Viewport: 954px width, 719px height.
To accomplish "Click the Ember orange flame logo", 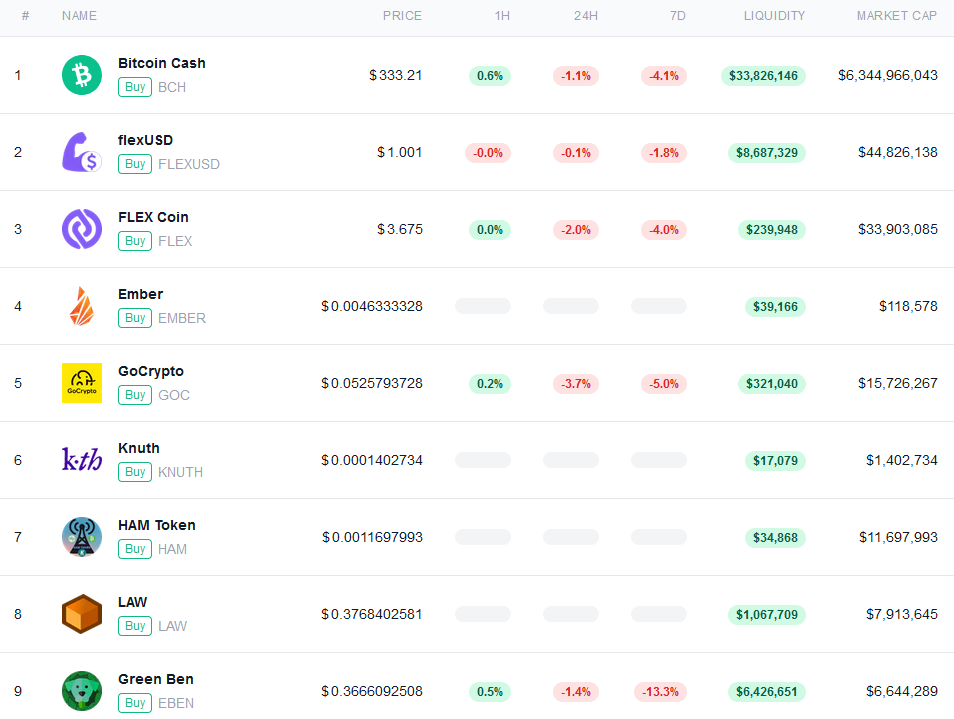I will 82,306.
